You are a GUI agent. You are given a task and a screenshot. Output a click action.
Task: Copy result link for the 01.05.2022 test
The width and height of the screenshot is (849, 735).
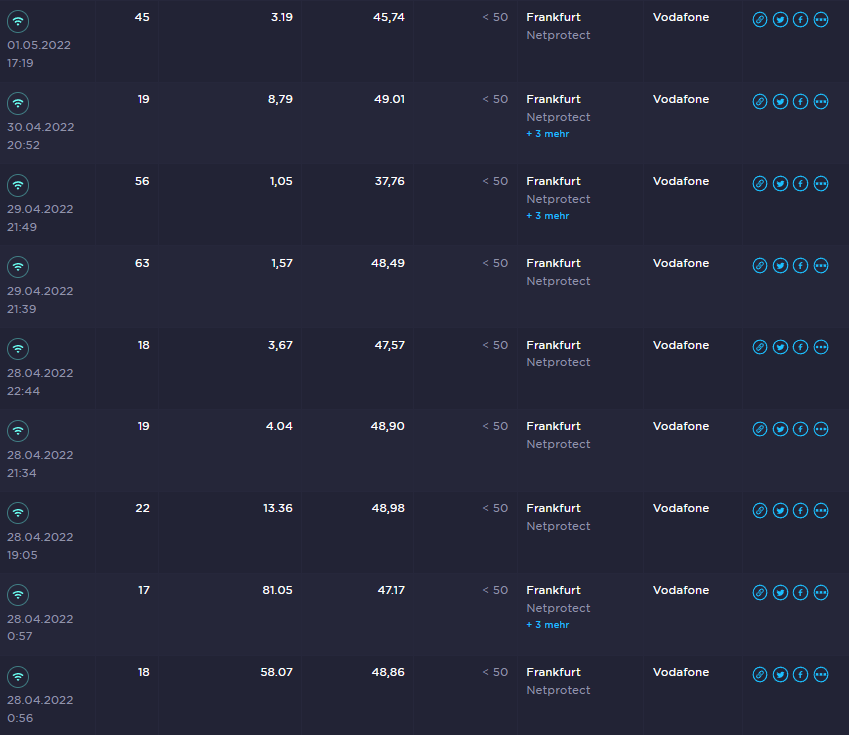[x=759, y=20]
